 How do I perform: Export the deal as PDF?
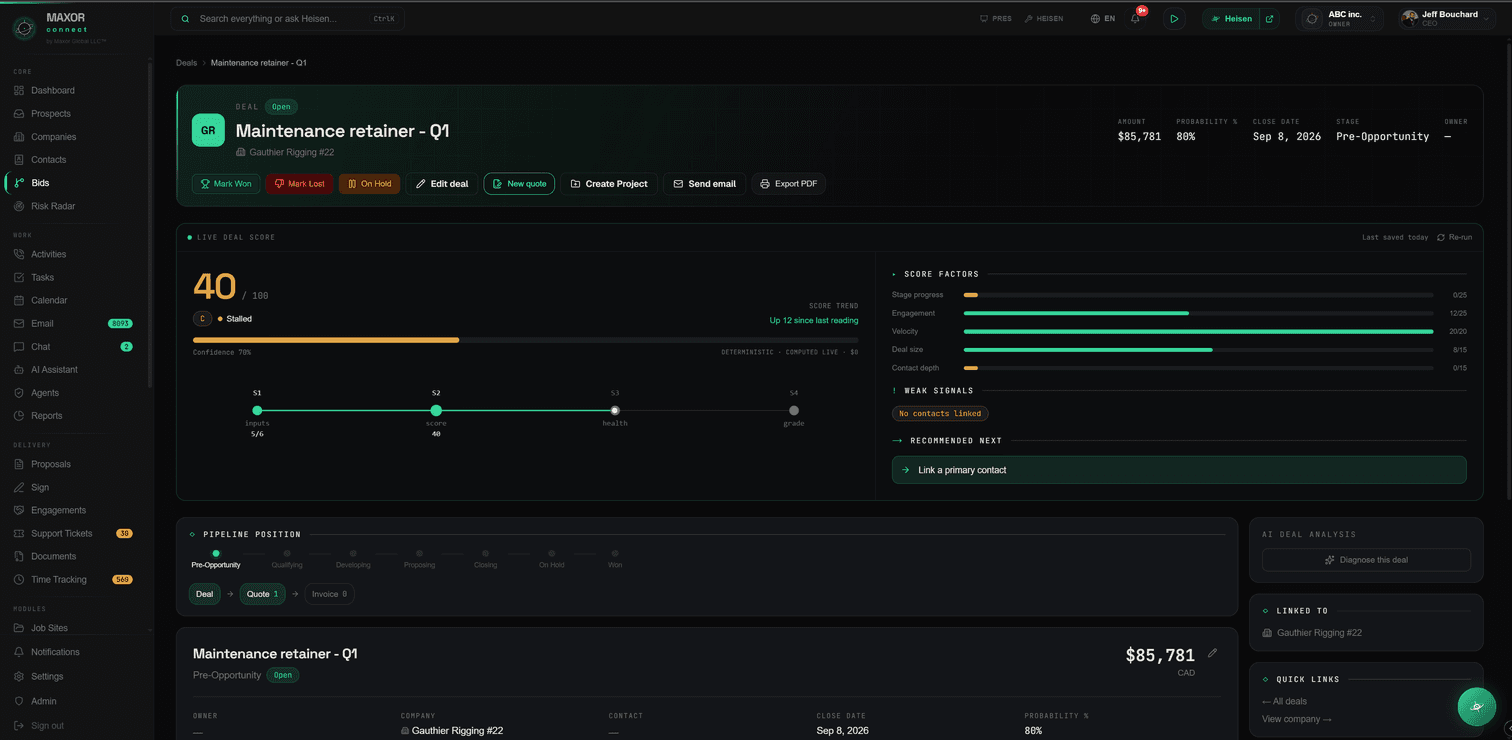click(789, 184)
